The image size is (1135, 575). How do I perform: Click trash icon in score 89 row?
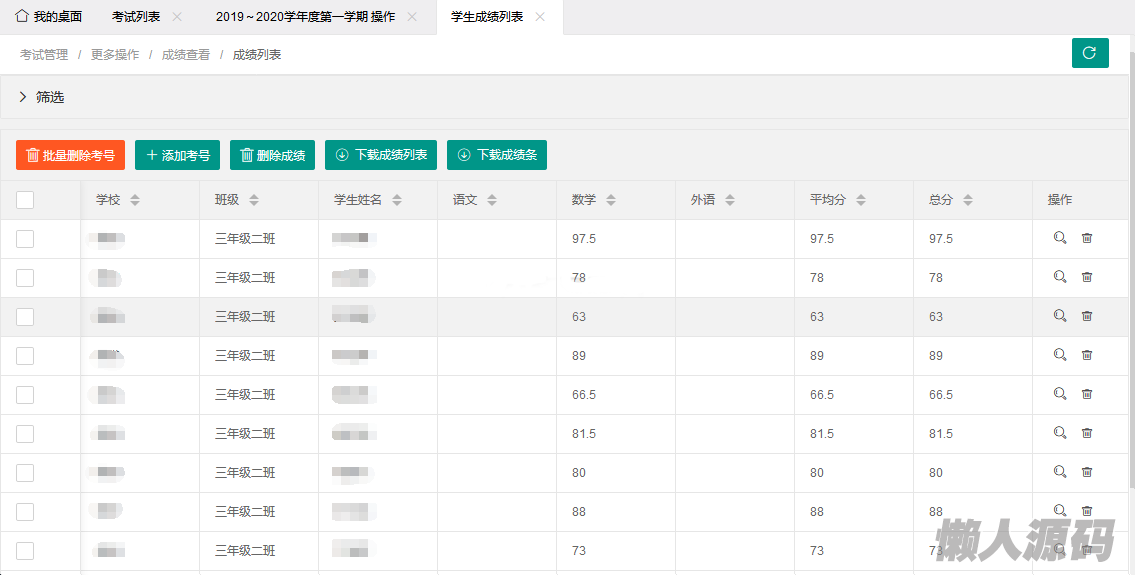1087,355
